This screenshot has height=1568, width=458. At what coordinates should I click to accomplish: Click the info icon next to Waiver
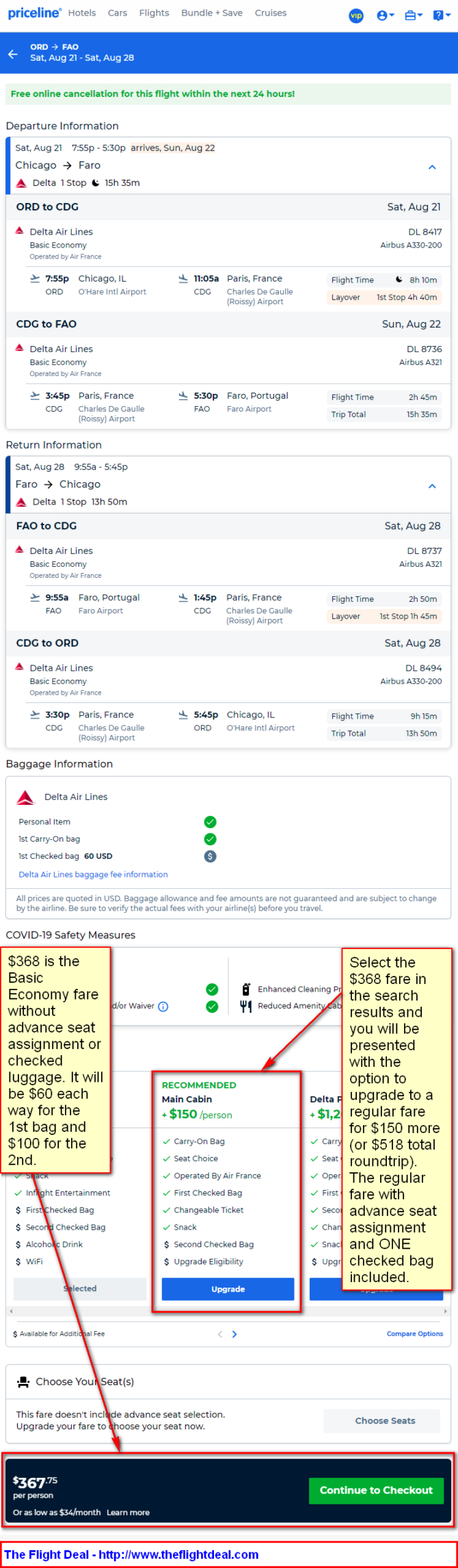(163, 1006)
